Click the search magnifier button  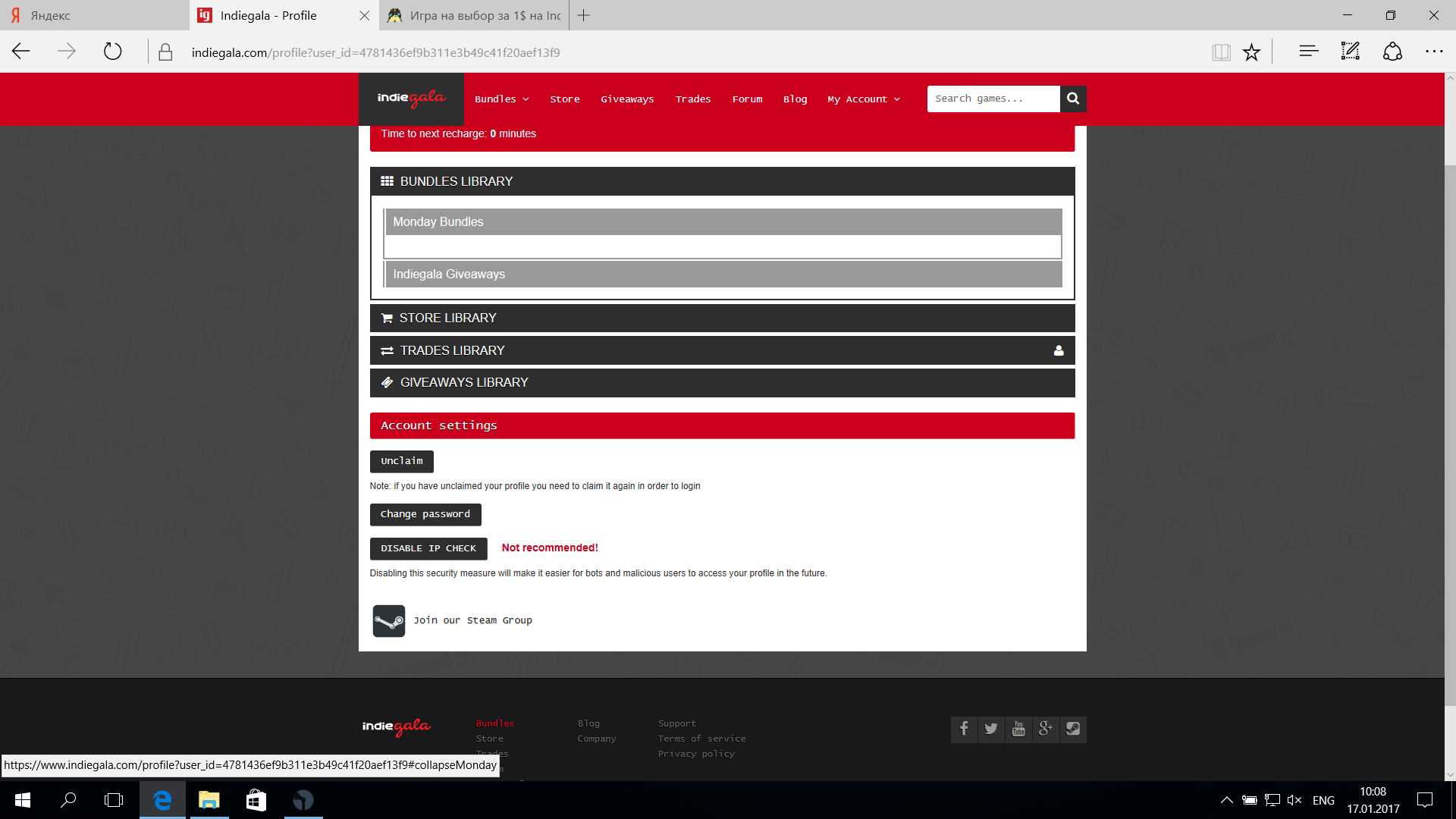tap(1073, 99)
